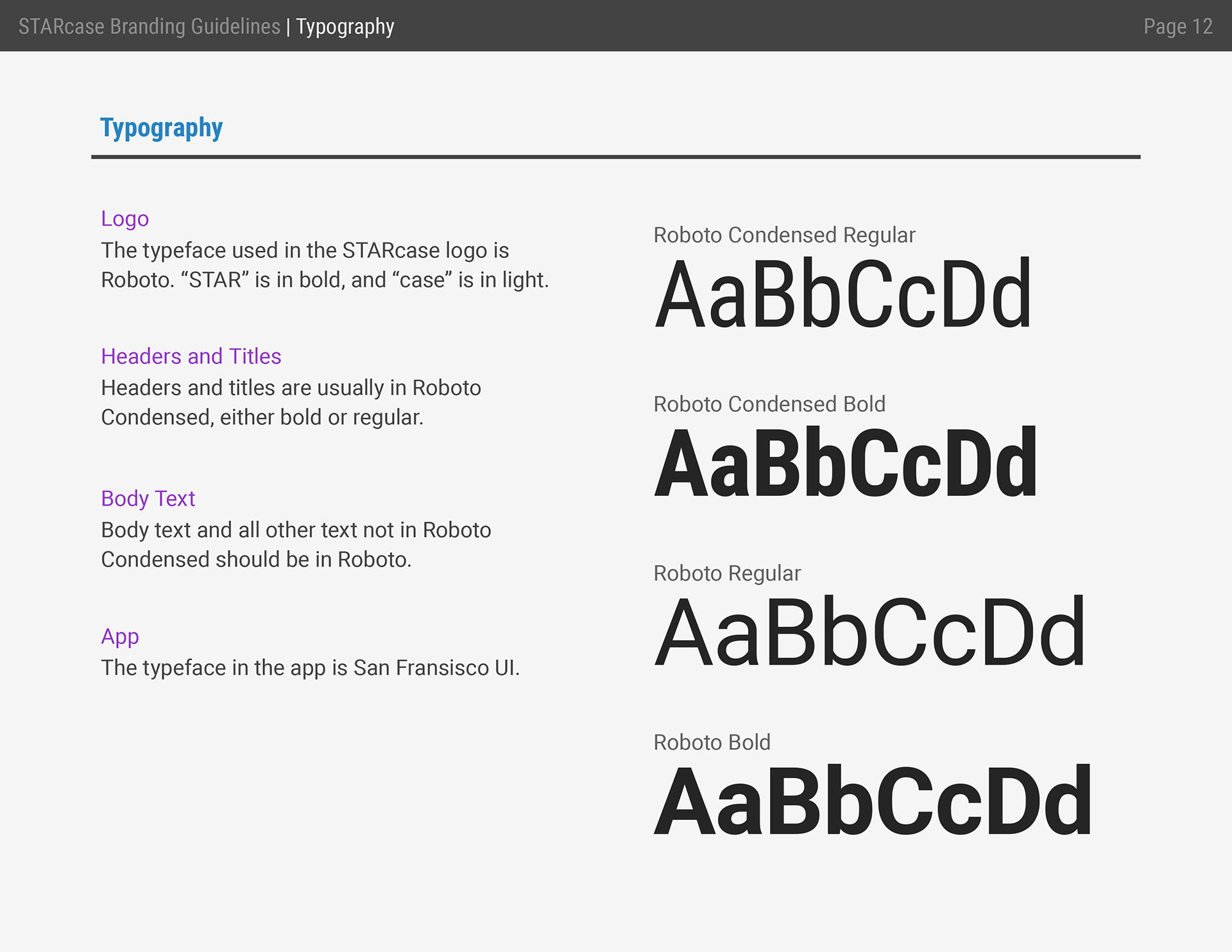Click the Roboto Condensed Regular AaBbCcDd sample
The image size is (1232, 952).
(842, 294)
